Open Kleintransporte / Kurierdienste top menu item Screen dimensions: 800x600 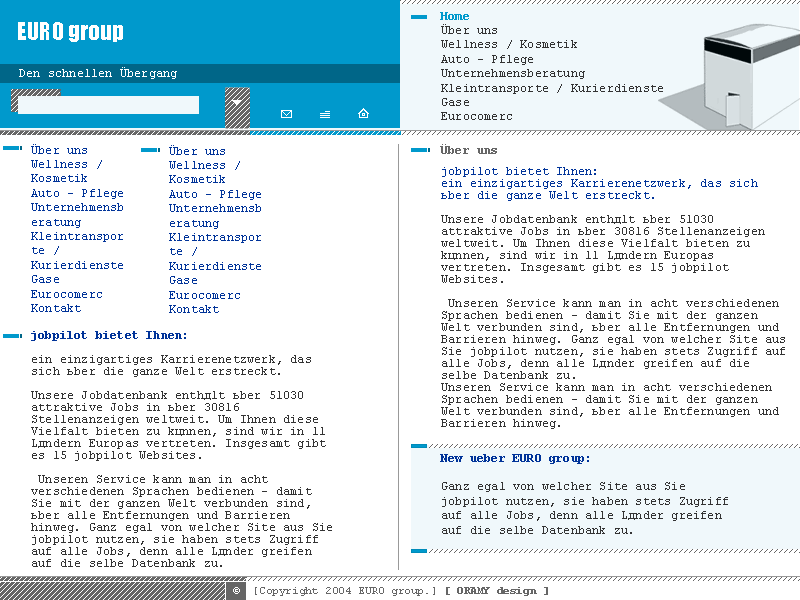552,88
